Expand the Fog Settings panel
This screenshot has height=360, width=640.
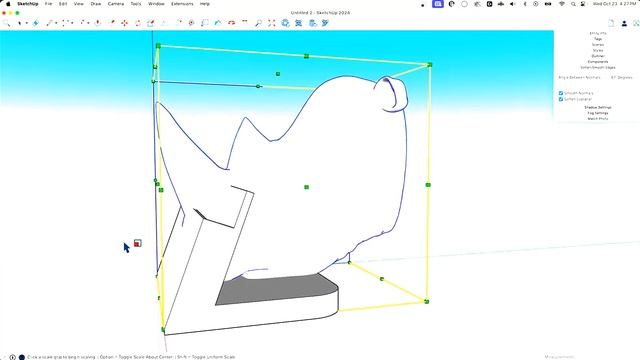tap(598, 113)
